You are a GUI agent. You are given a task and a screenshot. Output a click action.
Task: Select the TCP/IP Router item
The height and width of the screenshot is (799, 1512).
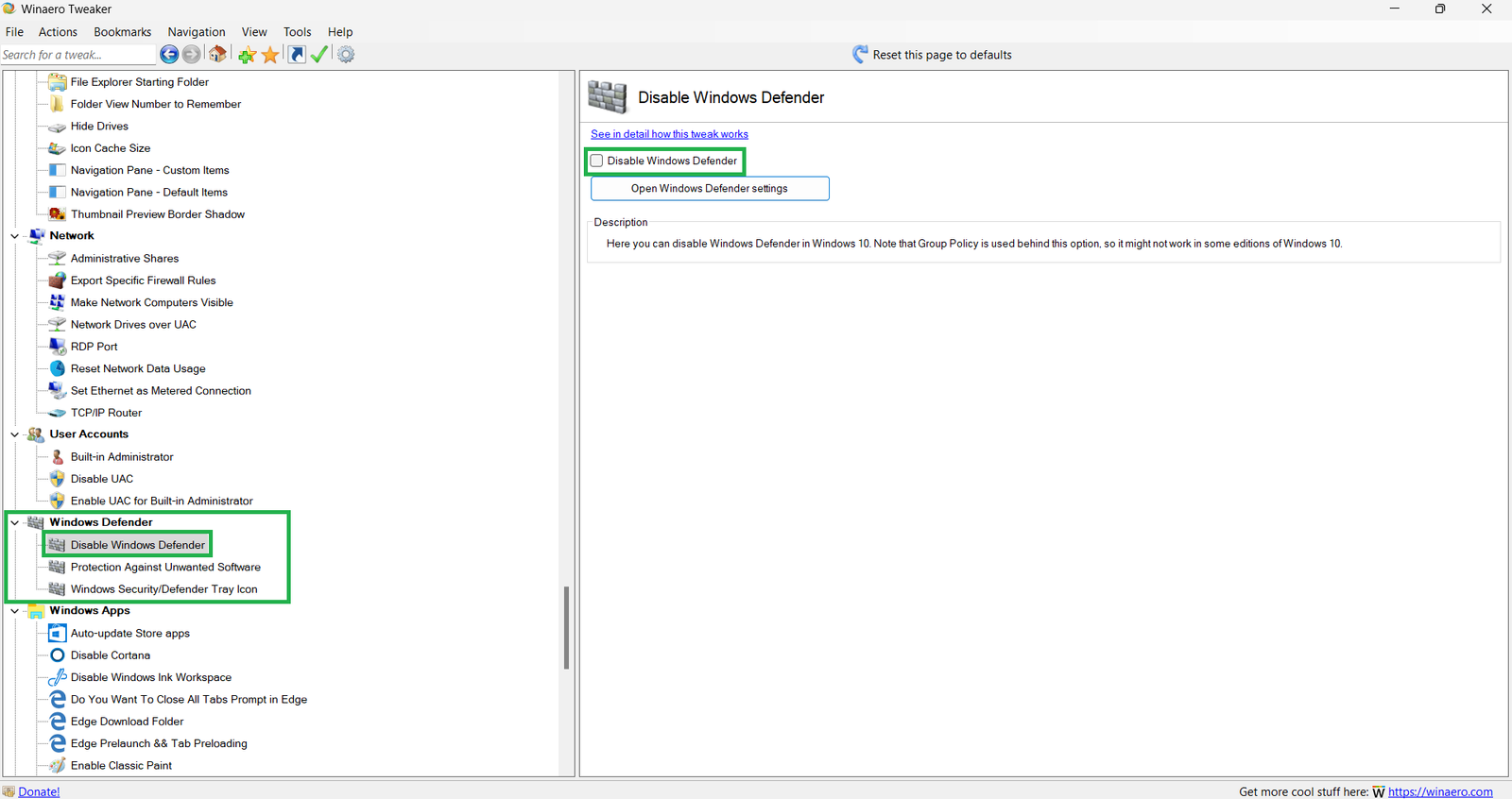(106, 413)
